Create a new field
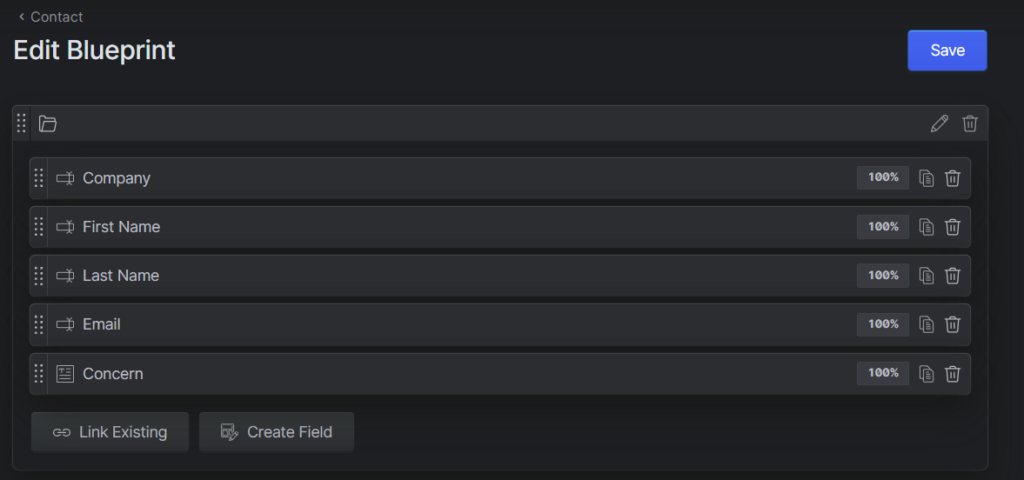 [x=276, y=432]
